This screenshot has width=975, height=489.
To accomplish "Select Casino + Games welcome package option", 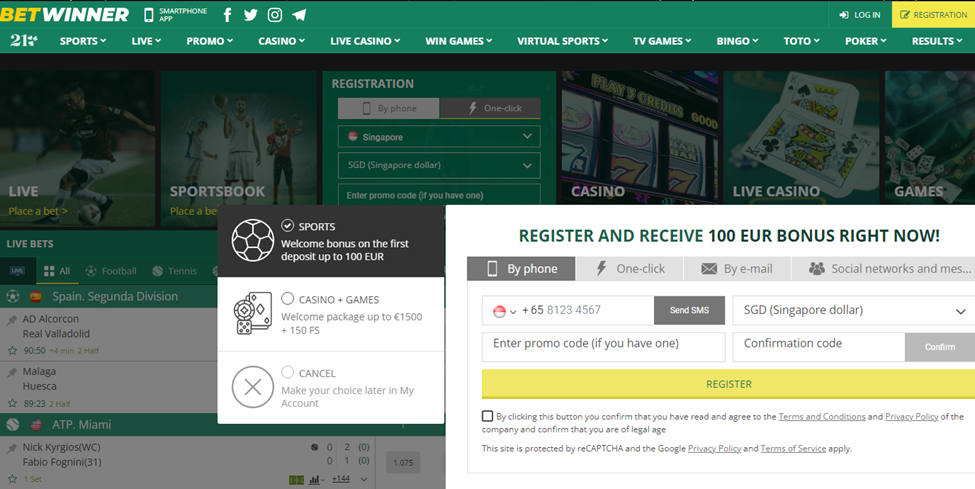I will click(x=287, y=299).
